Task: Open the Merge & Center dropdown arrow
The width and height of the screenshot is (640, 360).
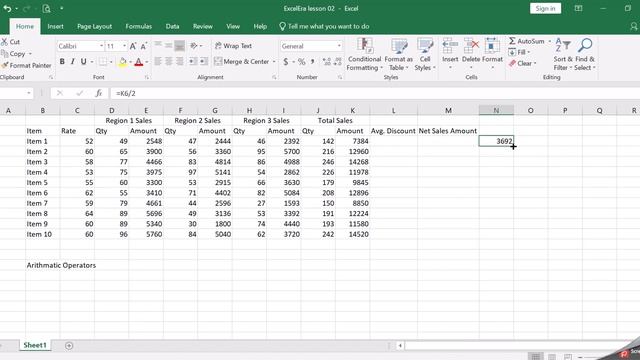Action: tap(274, 62)
